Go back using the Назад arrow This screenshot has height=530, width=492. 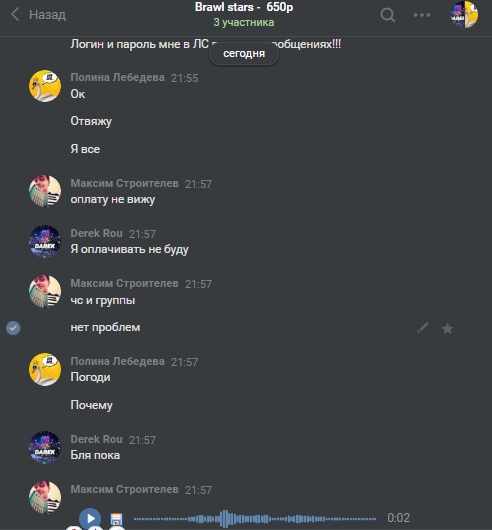[x=15, y=15]
